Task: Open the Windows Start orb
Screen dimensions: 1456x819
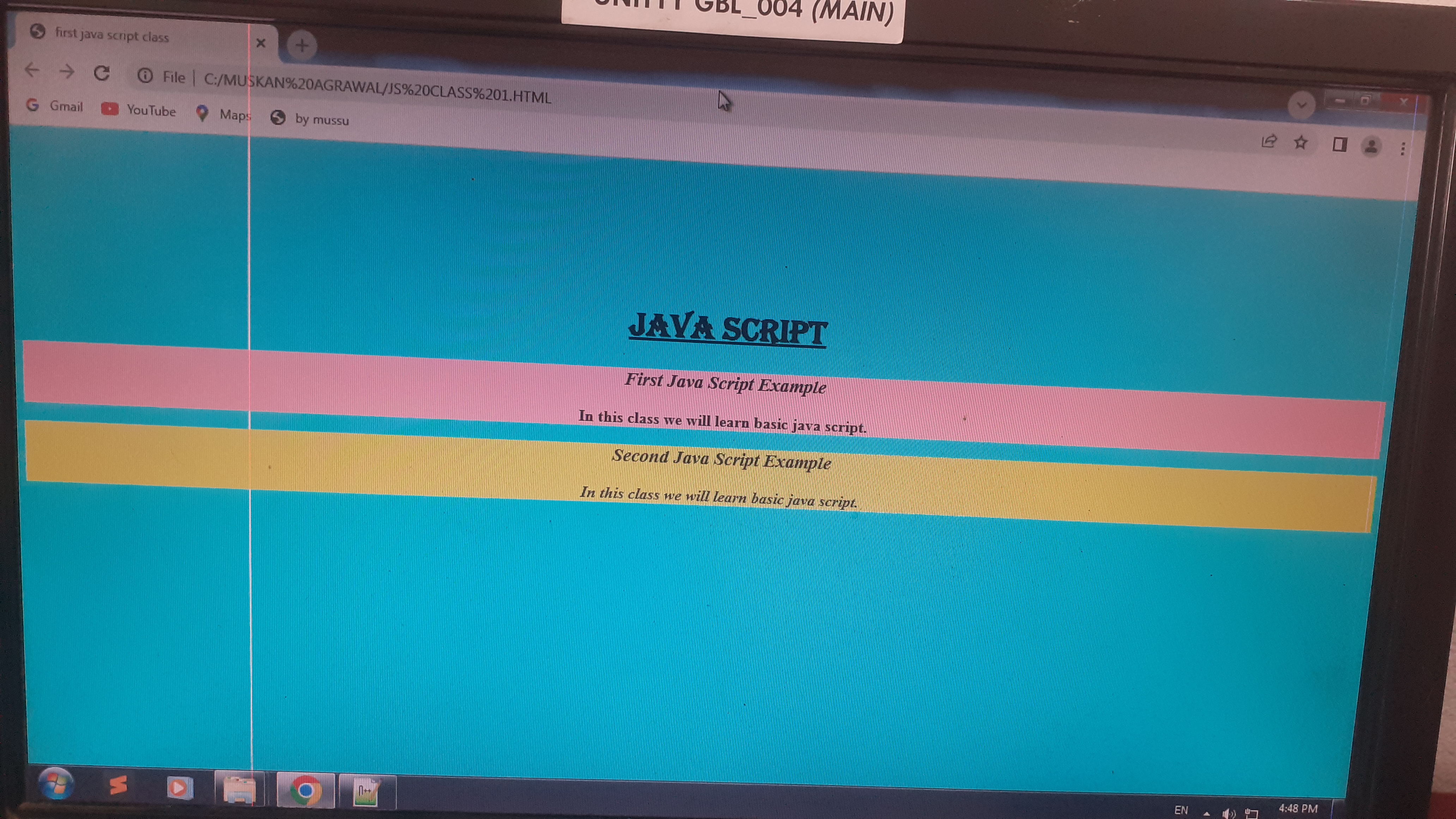Action: pyautogui.click(x=55, y=784)
